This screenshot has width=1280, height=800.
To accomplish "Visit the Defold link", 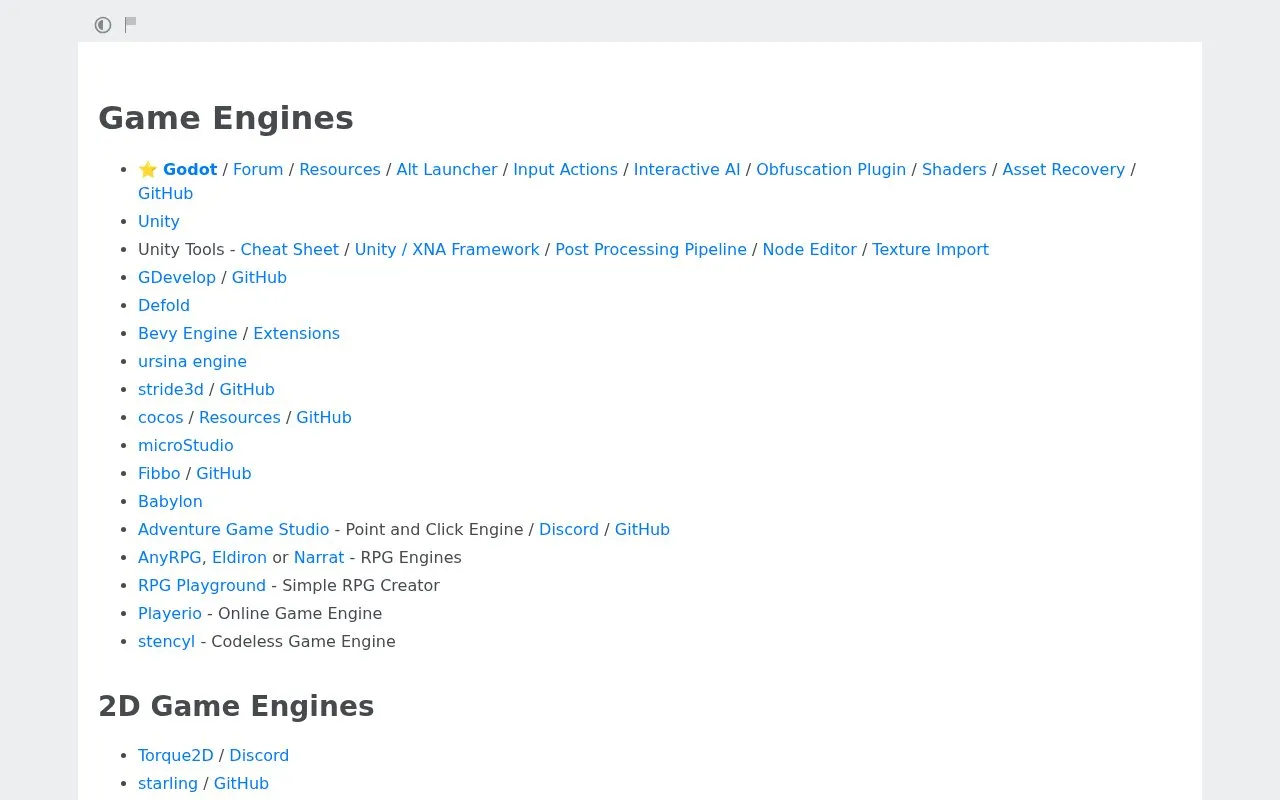I will click(x=164, y=305).
